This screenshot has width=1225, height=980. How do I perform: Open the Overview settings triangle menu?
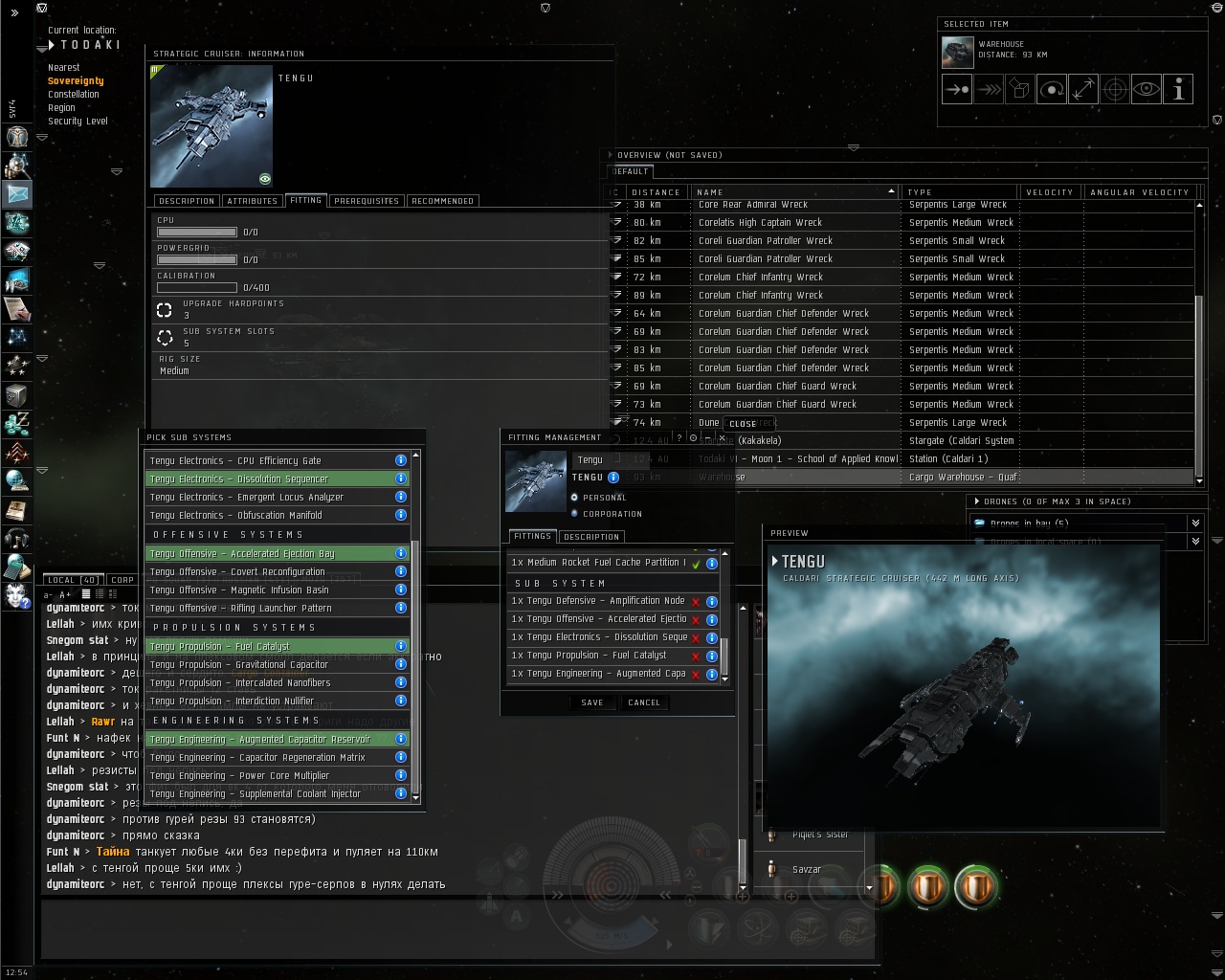[609, 155]
